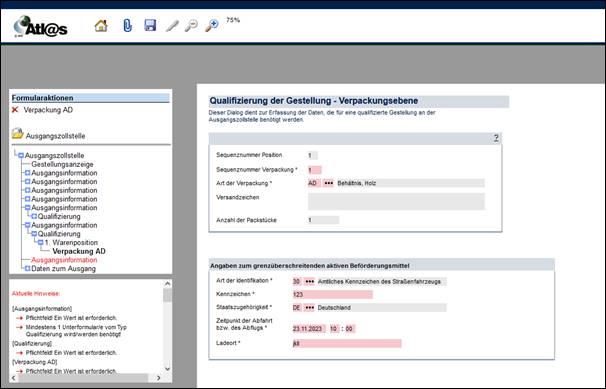Select bold Verpackung AD tree item

(79, 251)
